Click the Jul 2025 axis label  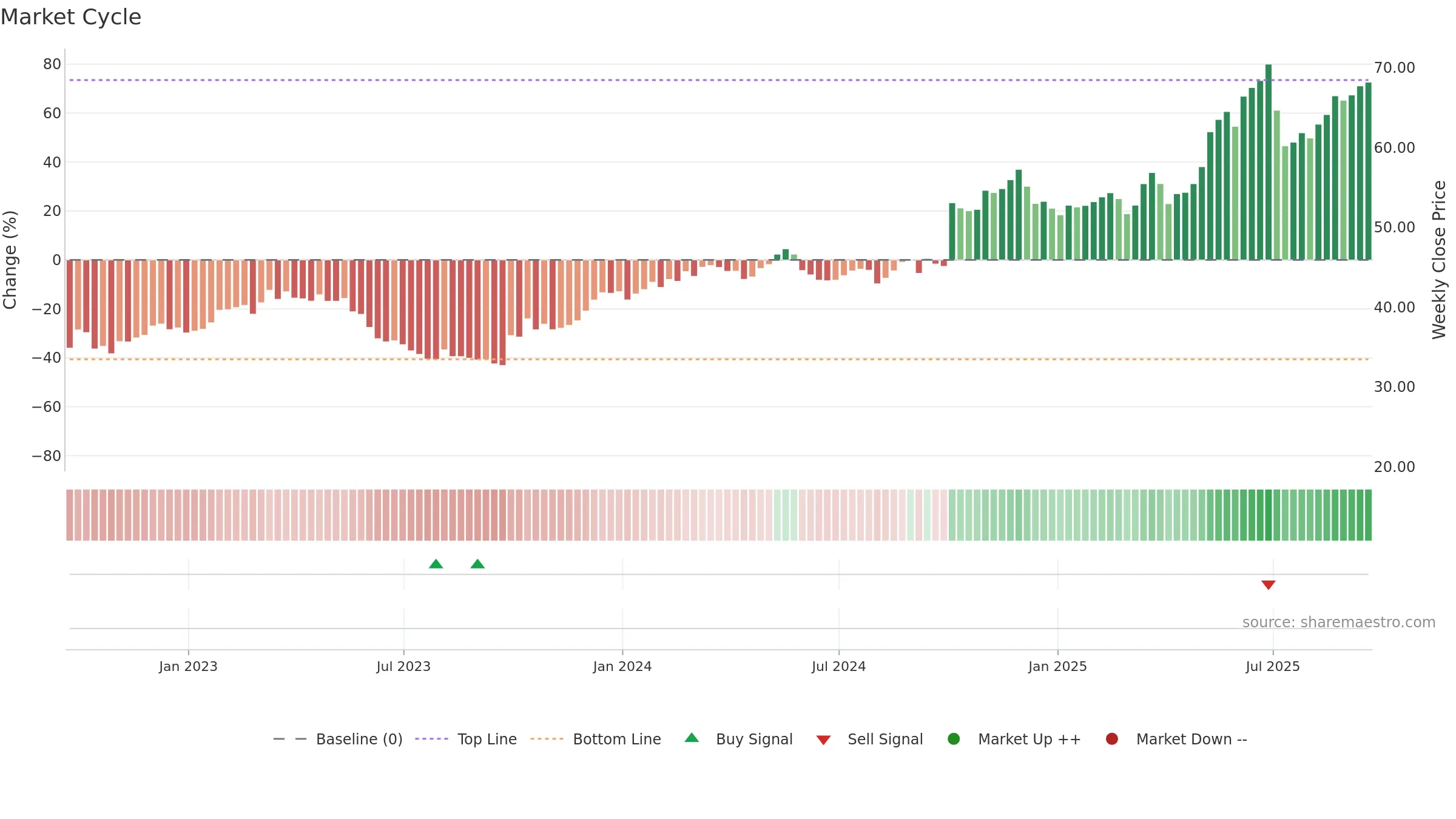[1273, 666]
